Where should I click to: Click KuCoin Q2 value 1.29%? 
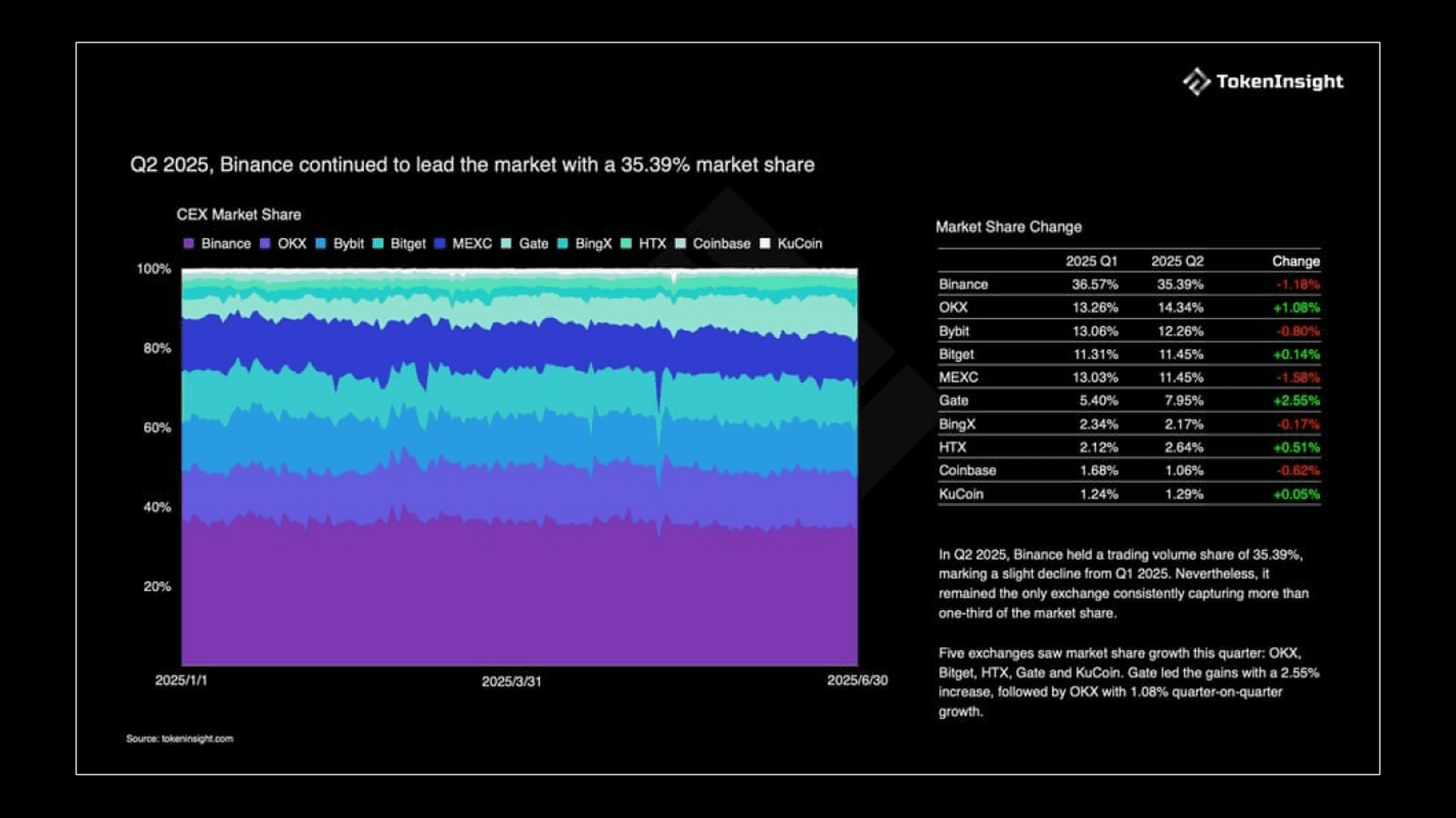[x=1184, y=494]
